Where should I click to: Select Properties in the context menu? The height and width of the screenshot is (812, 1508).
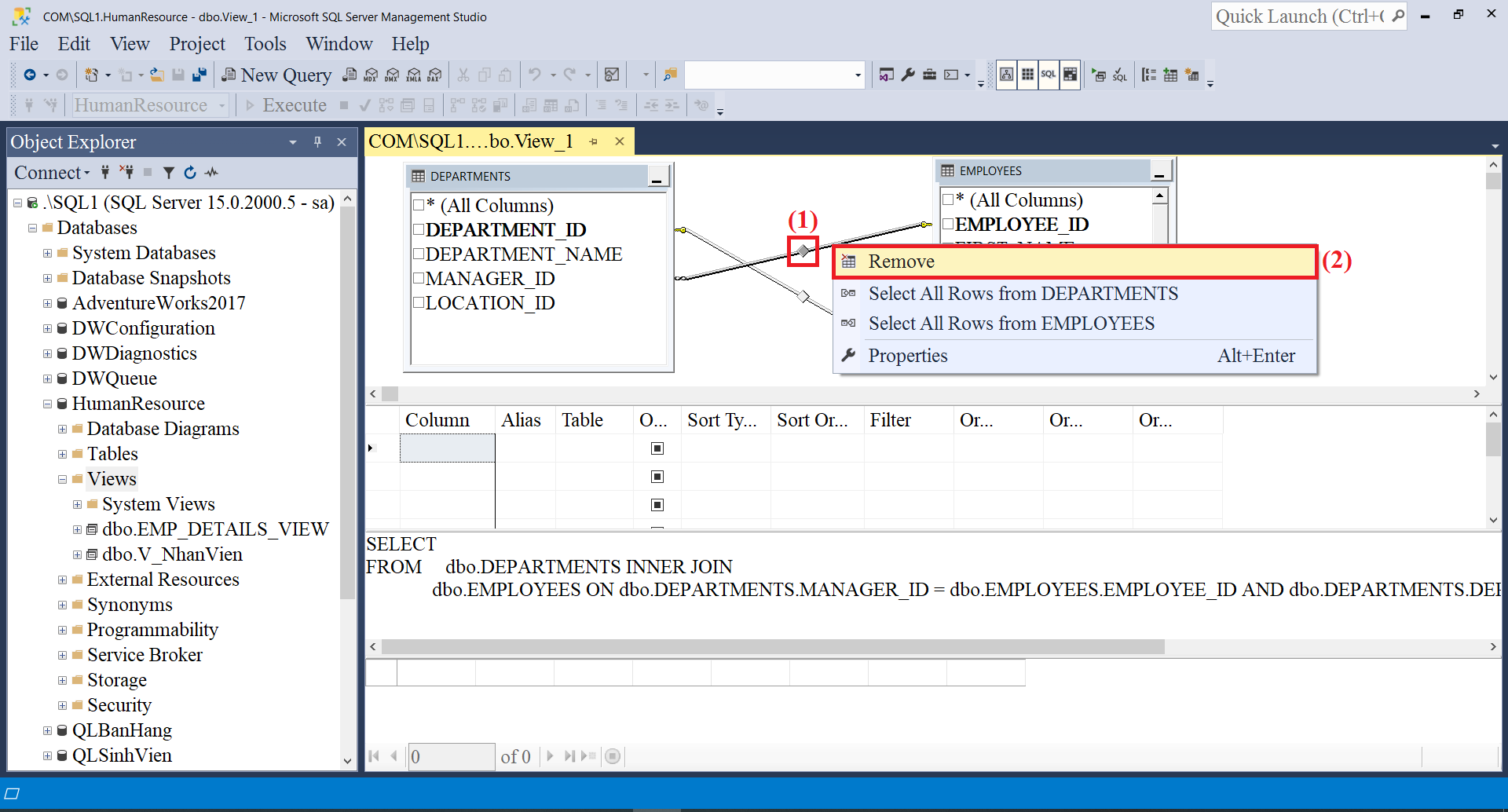(908, 355)
